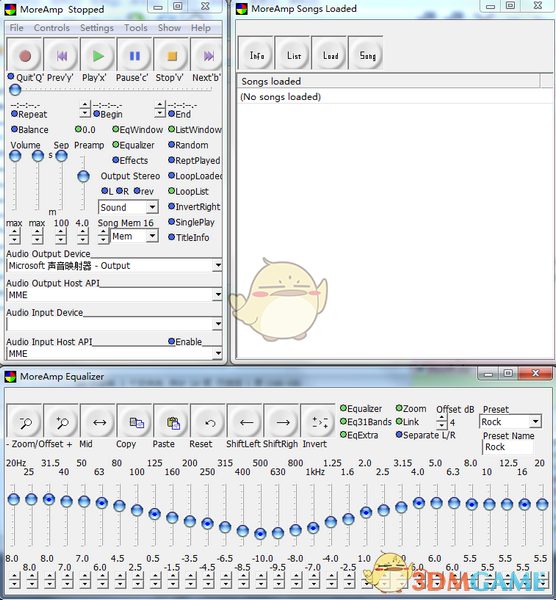Click the Invert equalizer icon
556x600 pixels.
320,422
